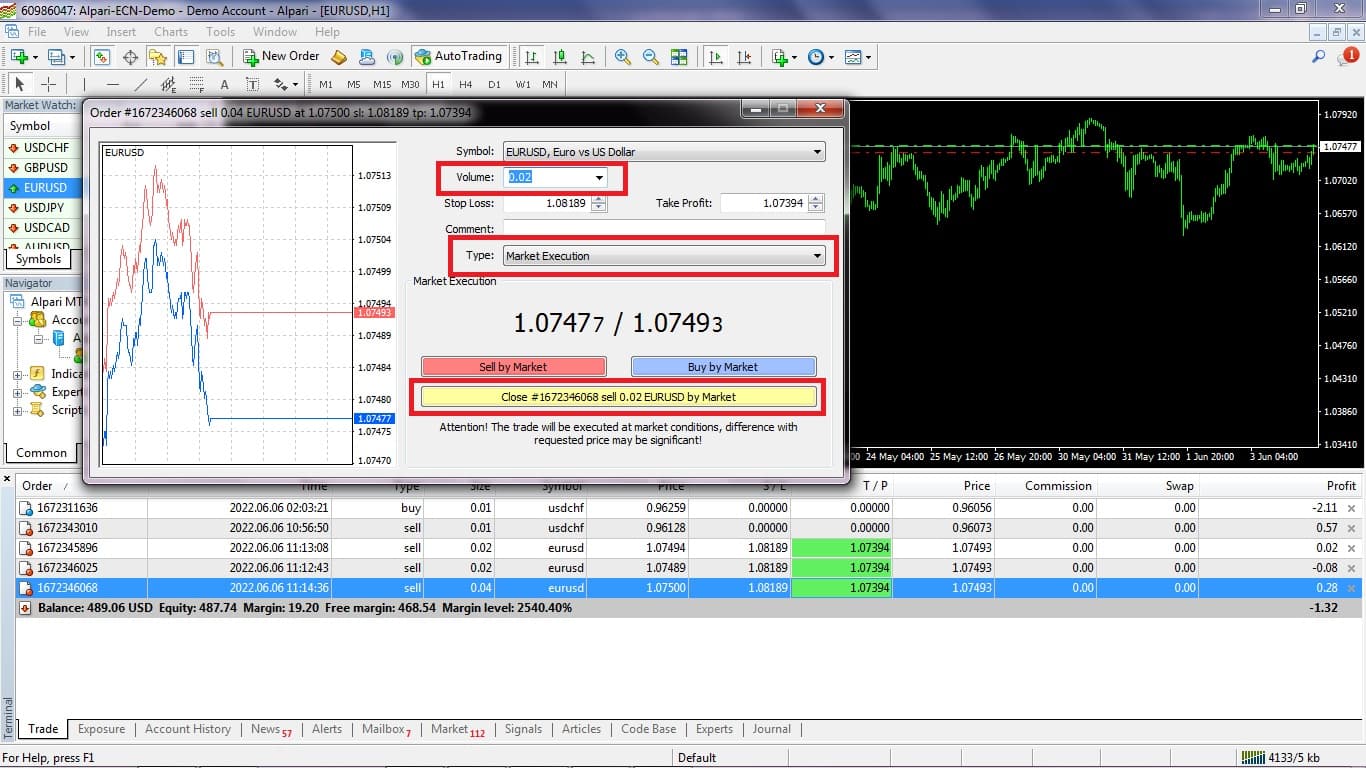Open the Tools menu
1366x768 pixels.
point(220,32)
